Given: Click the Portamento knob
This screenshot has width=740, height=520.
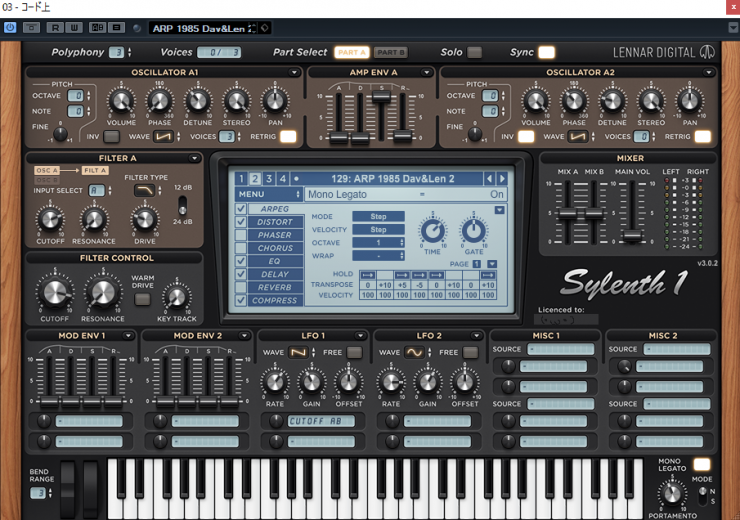Looking at the screenshot, I should pos(672,494).
